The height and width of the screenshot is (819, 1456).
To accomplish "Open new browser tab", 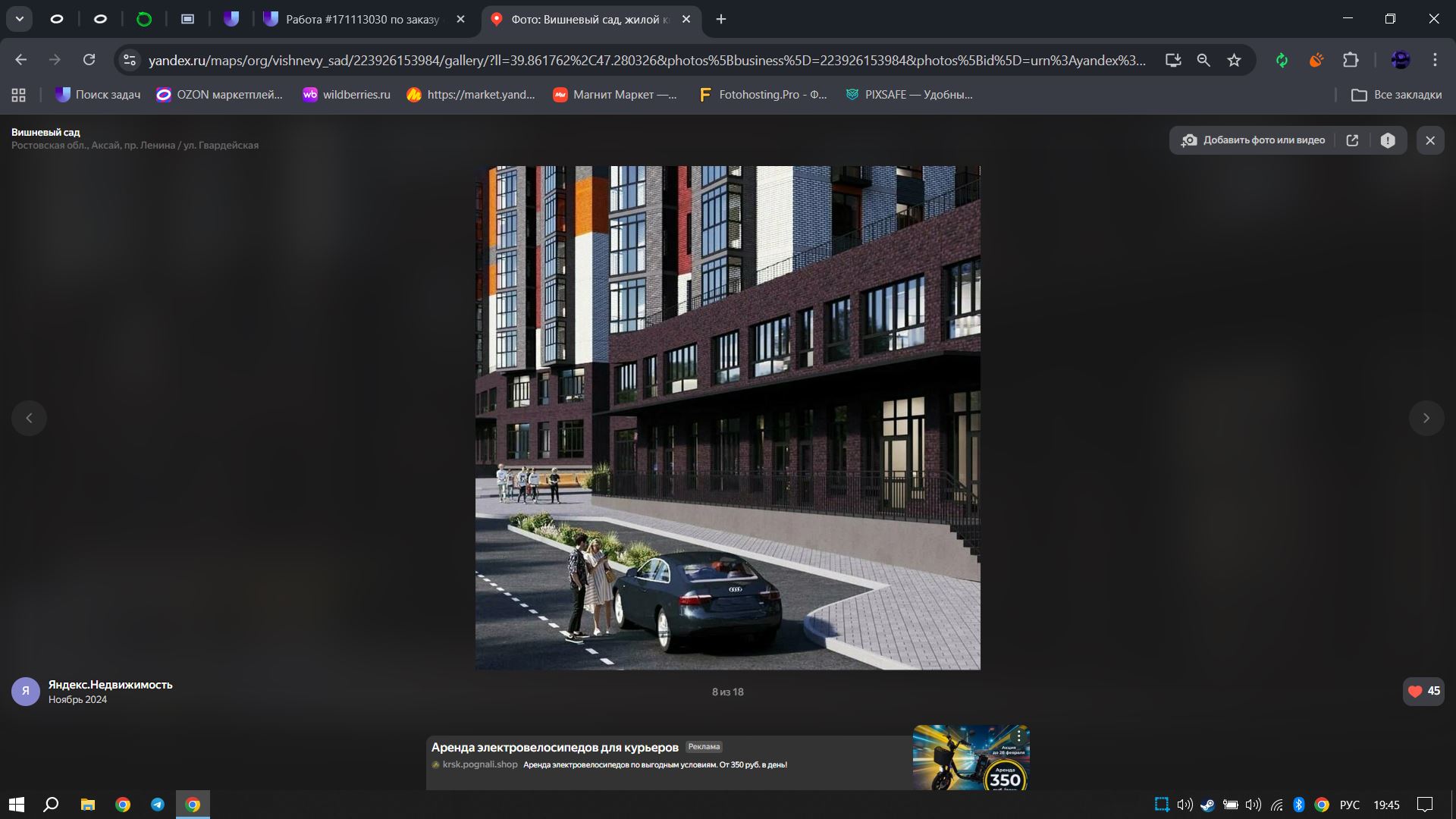I will [721, 19].
